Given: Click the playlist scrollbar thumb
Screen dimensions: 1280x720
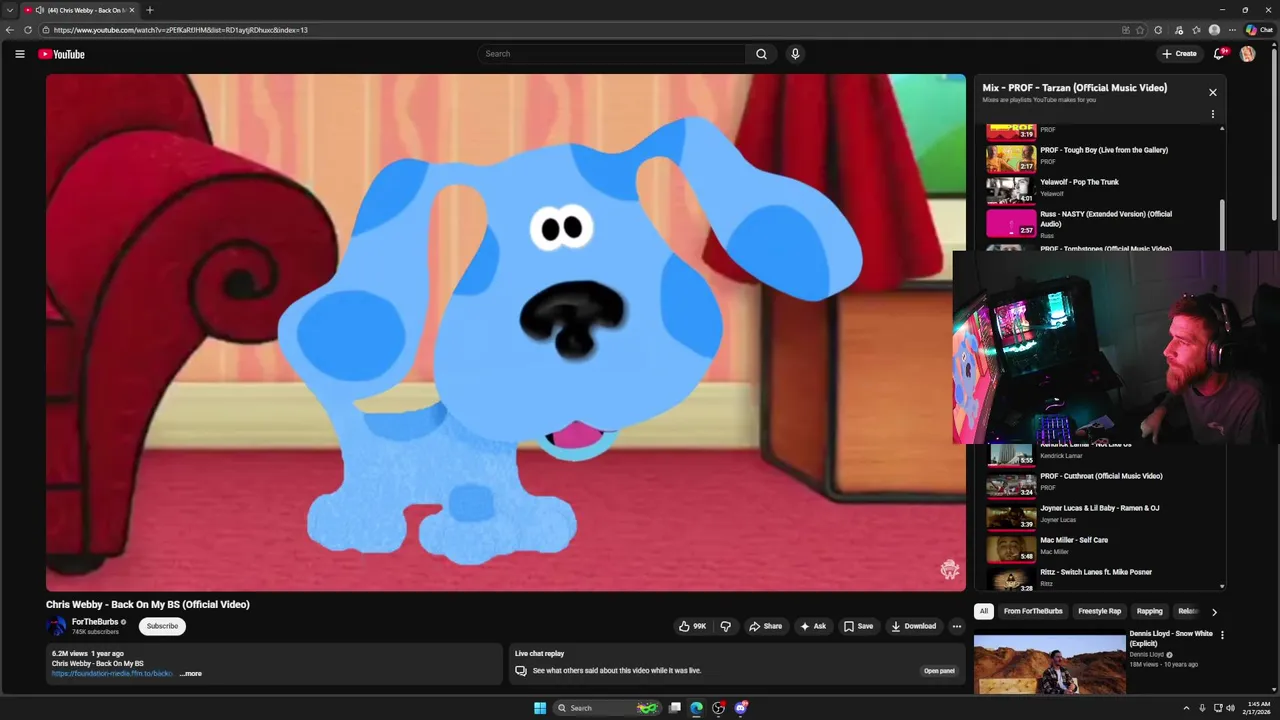Looking at the screenshot, I should [x=1221, y=225].
